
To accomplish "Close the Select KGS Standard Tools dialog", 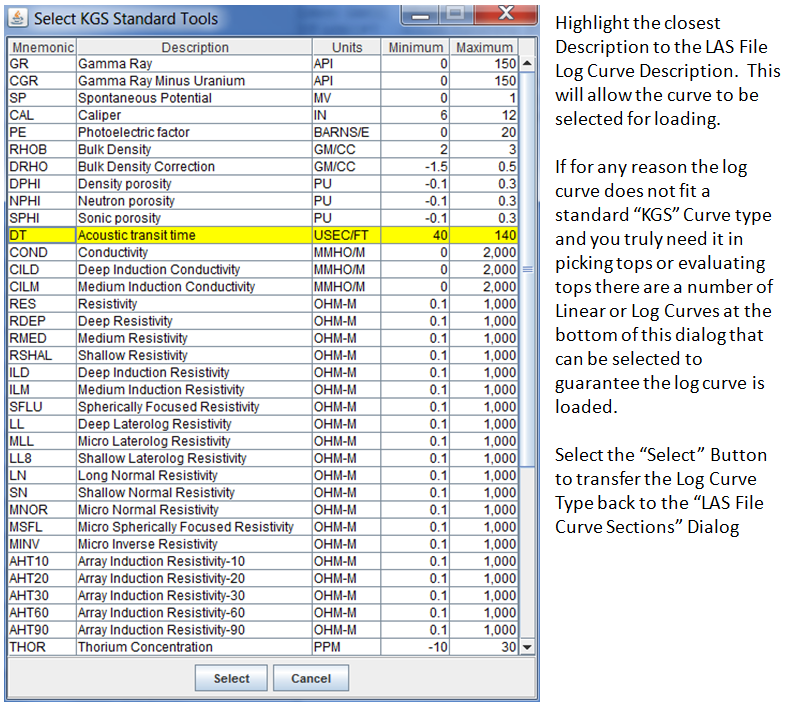I will coord(505,14).
